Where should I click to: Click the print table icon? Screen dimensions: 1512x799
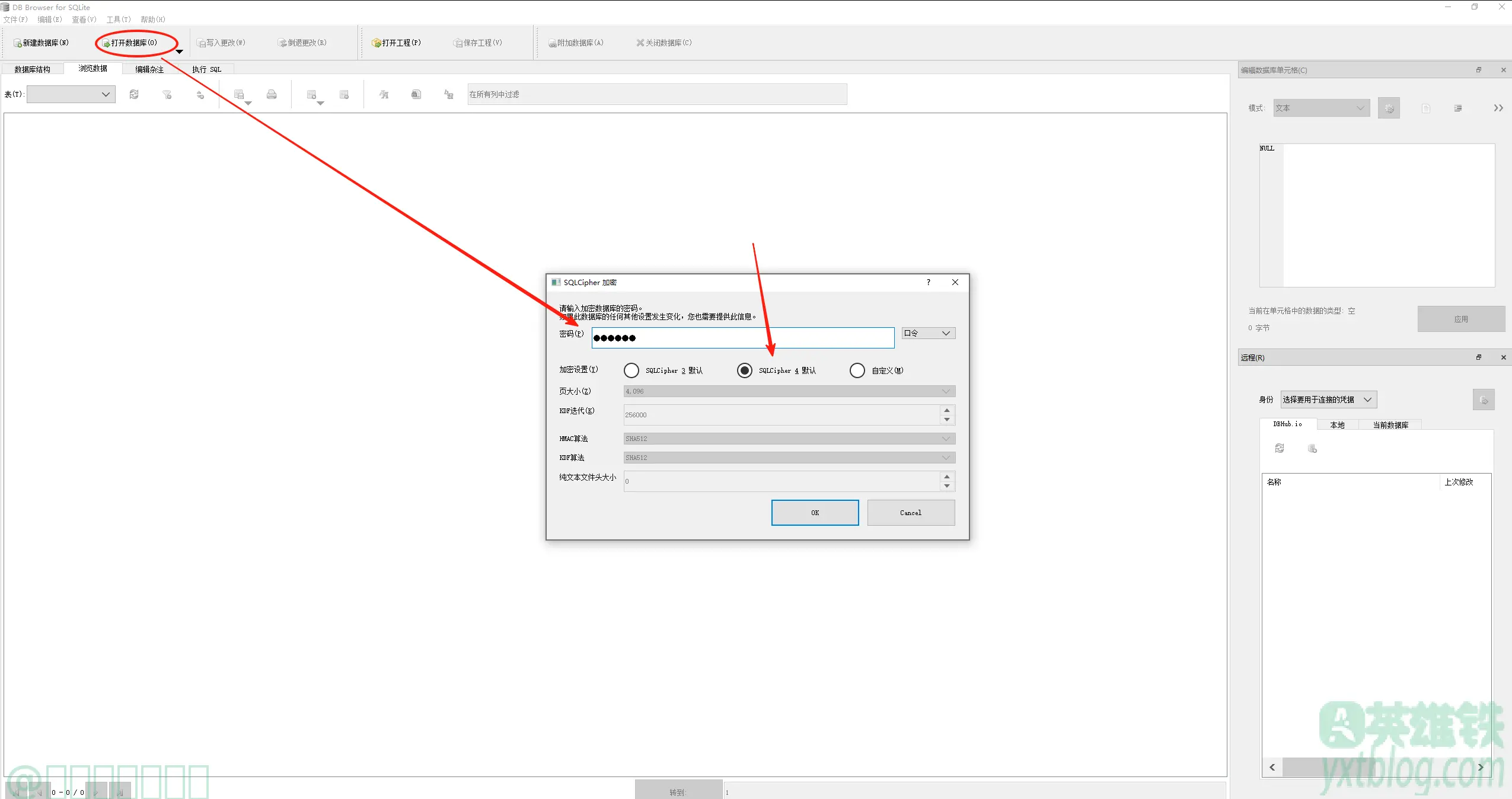(272, 94)
